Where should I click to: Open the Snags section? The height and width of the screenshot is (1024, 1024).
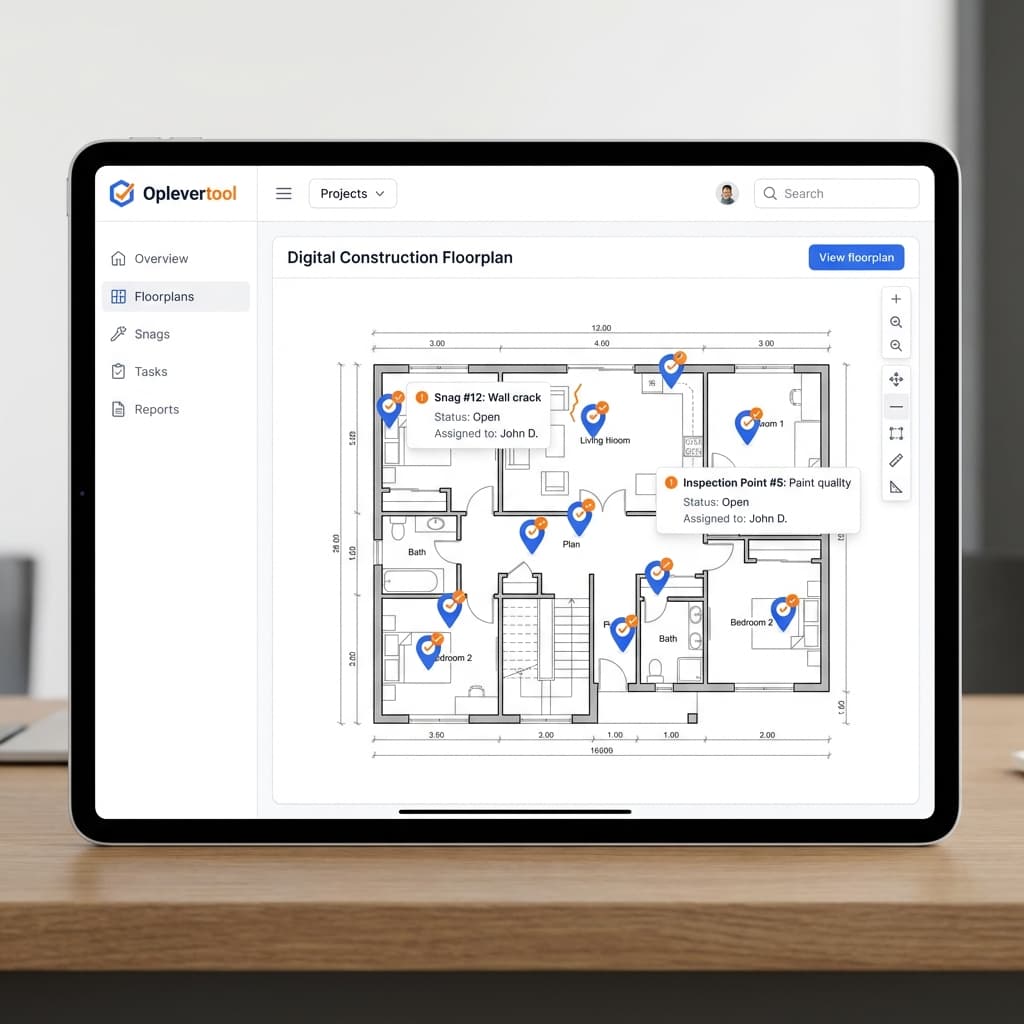click(152, 334)
